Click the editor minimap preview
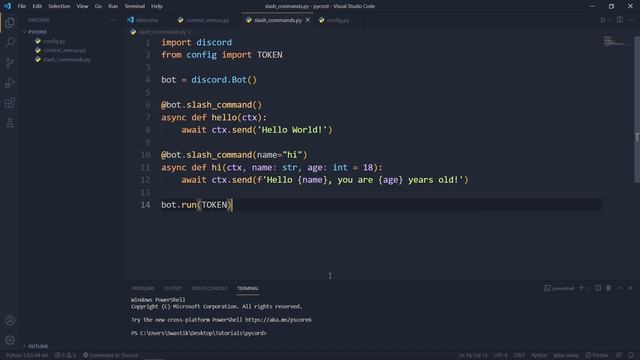Viewport: 640px width, 360px height. tap(614, 41)
